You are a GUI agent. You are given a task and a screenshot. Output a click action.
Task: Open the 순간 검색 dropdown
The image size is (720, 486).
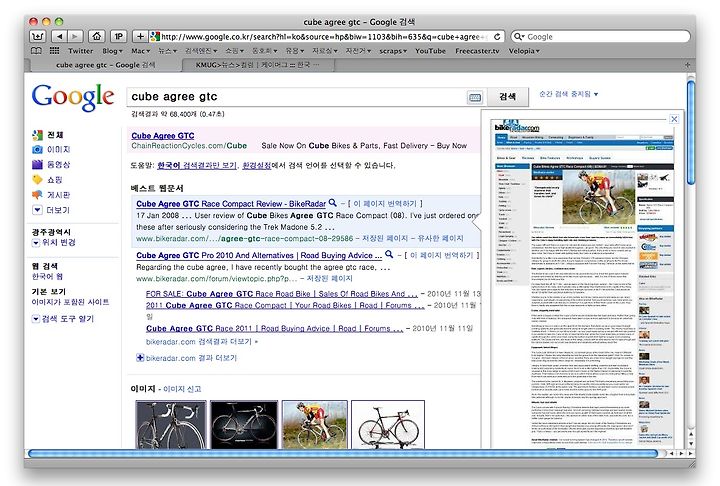(568, 94)
